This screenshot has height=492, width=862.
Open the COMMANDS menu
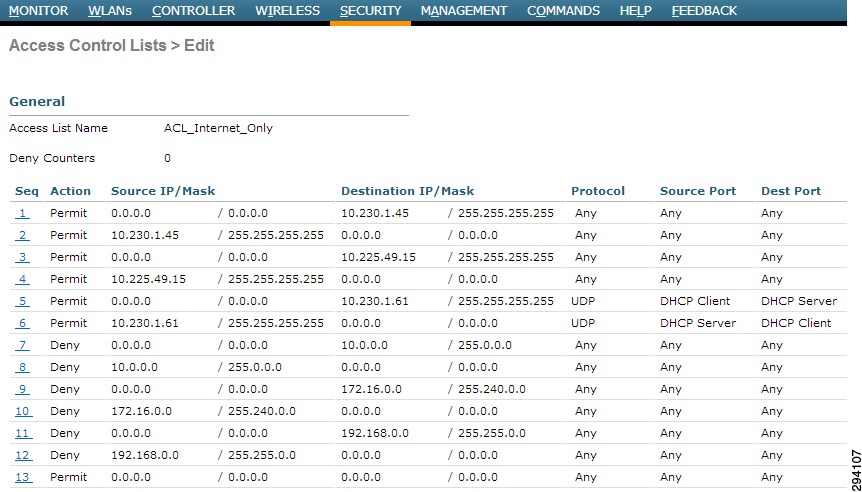click(563, 10)
